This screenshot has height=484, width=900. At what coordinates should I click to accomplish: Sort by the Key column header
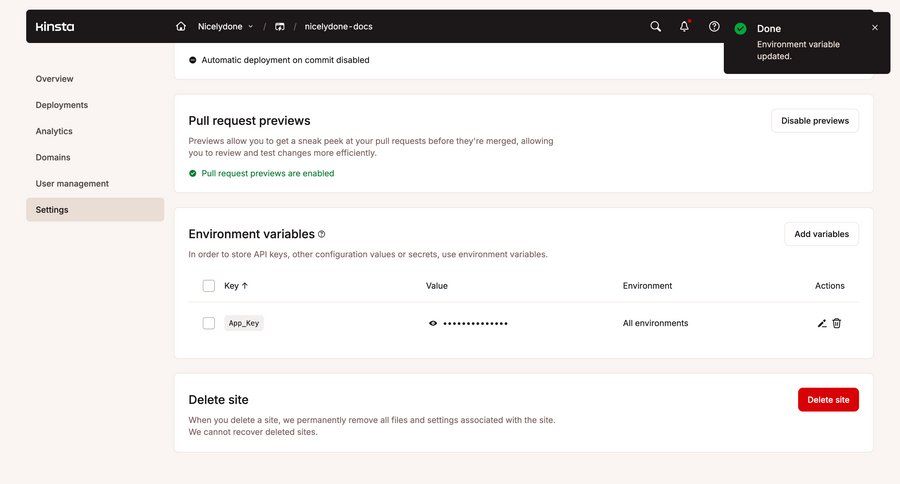(x=236, y=286)
